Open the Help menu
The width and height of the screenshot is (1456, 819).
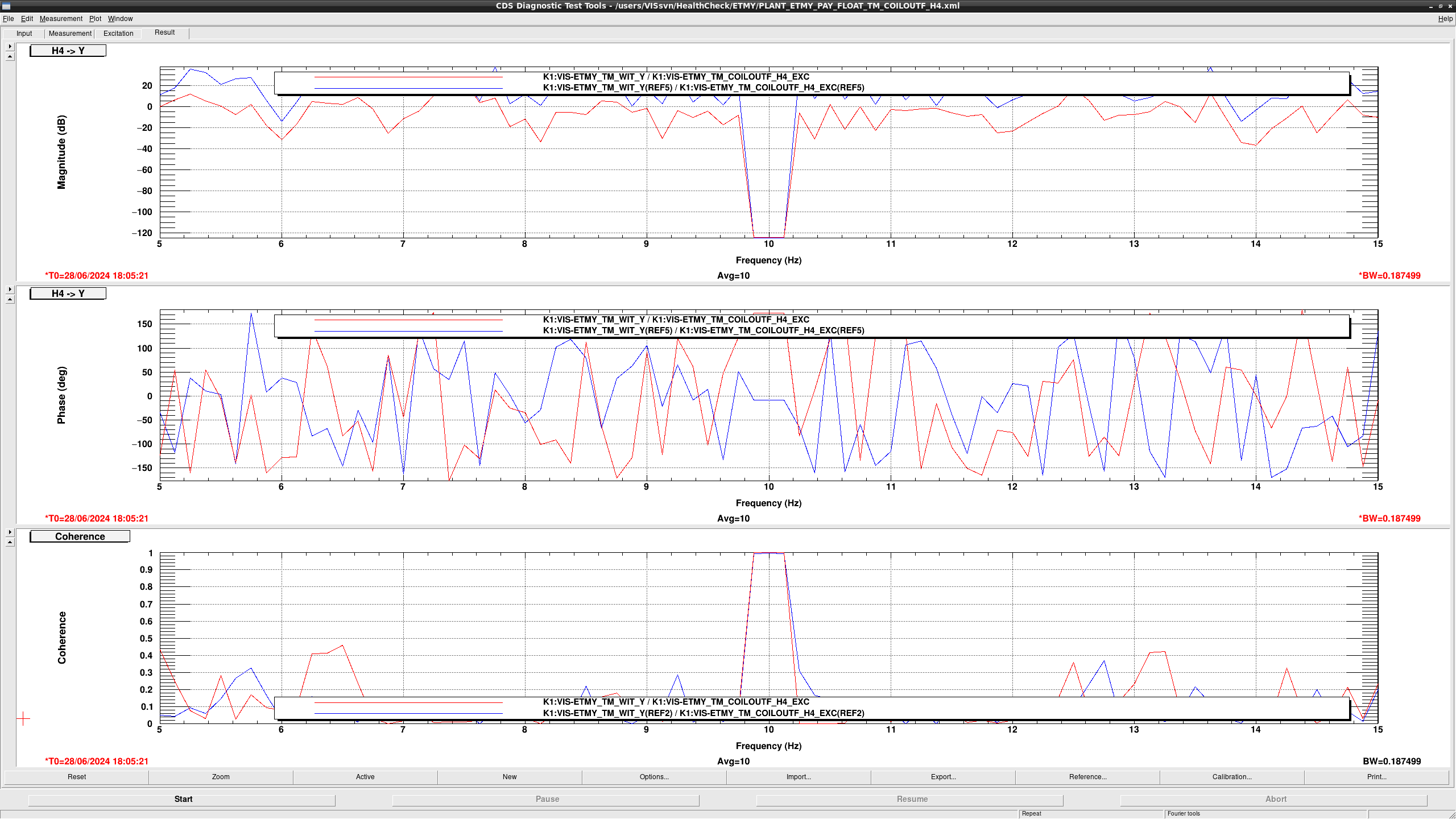point(1445,19)
